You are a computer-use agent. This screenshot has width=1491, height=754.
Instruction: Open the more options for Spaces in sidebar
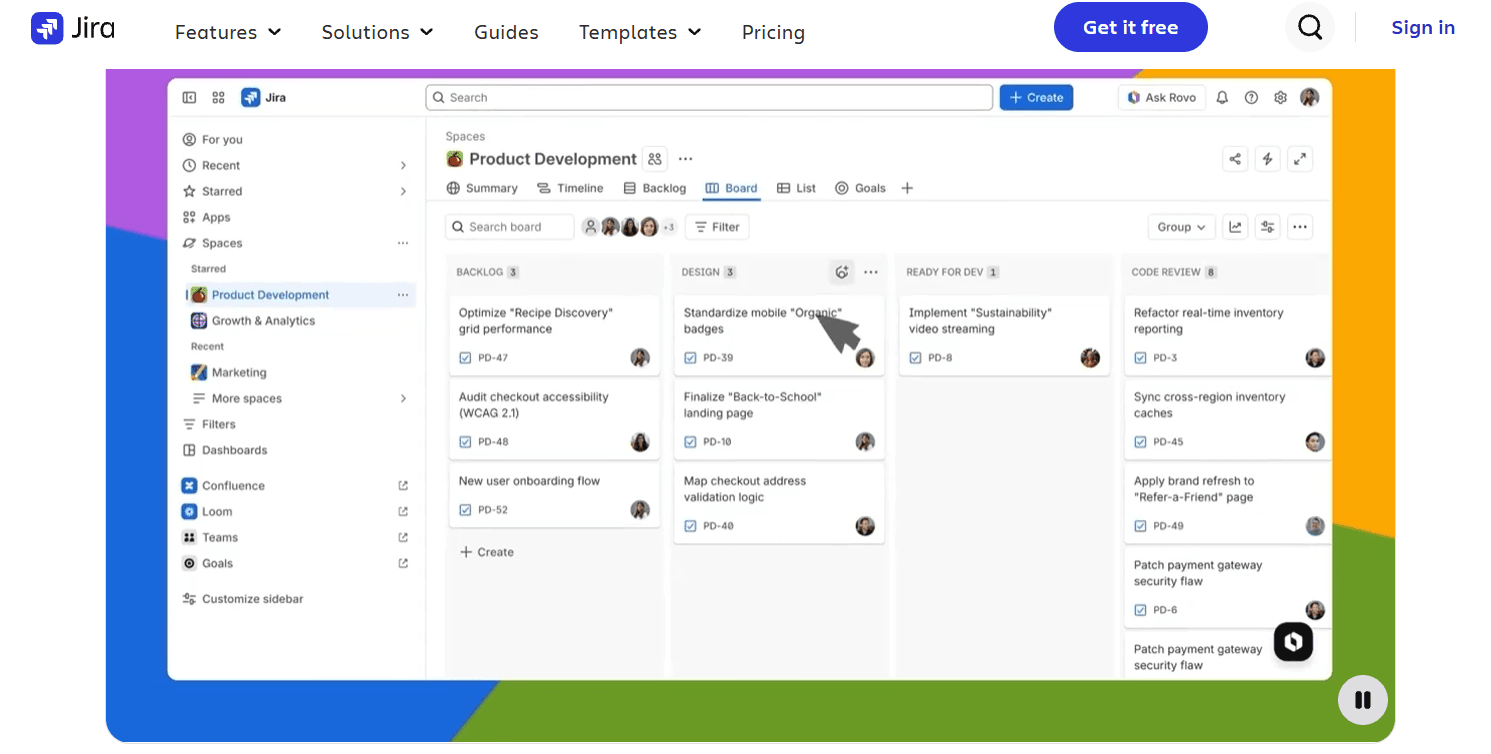pyautogui.click(x=403, y=243)
